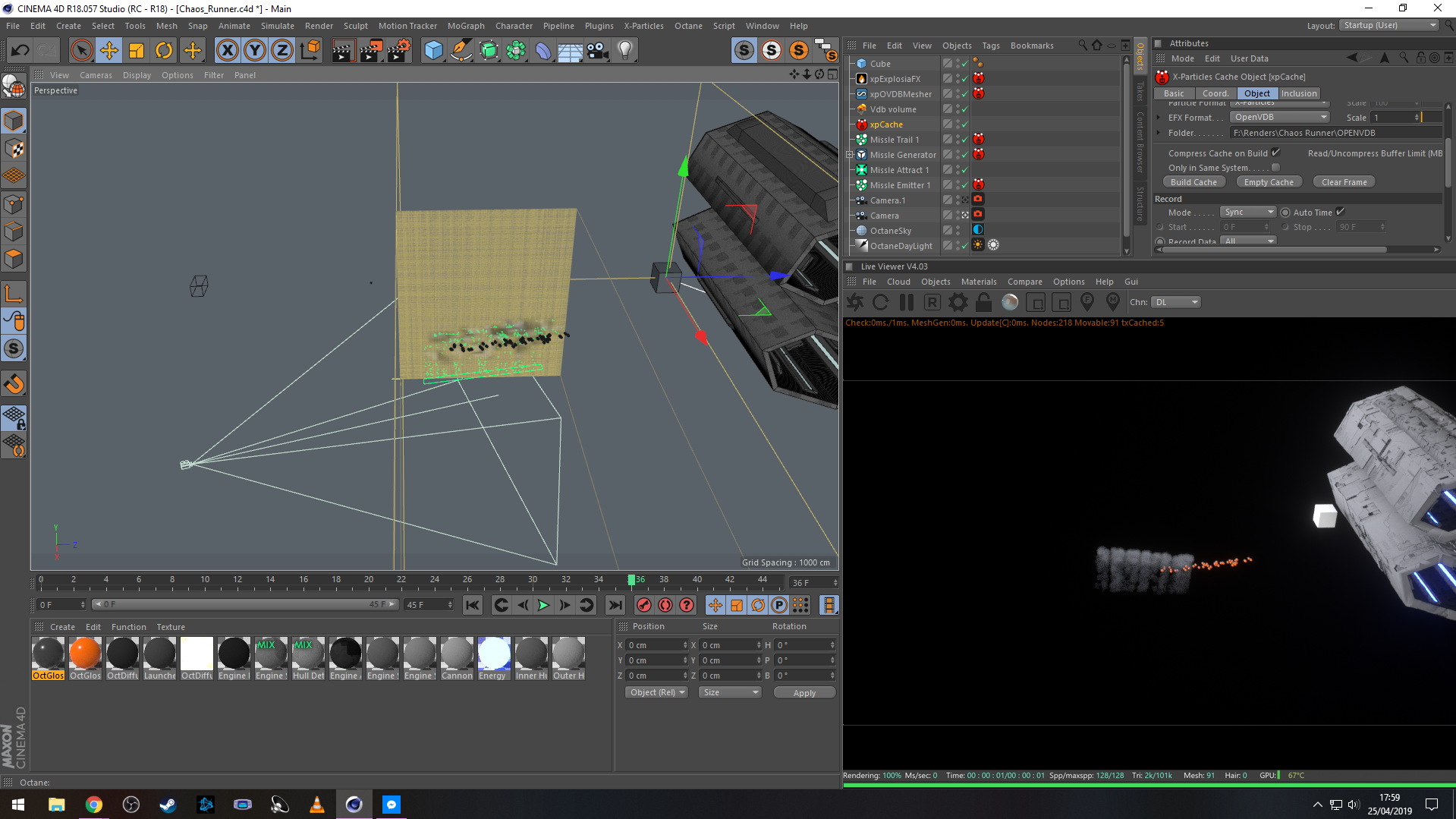Expand the EFX Format attribute row

(x=1159, y=118)
